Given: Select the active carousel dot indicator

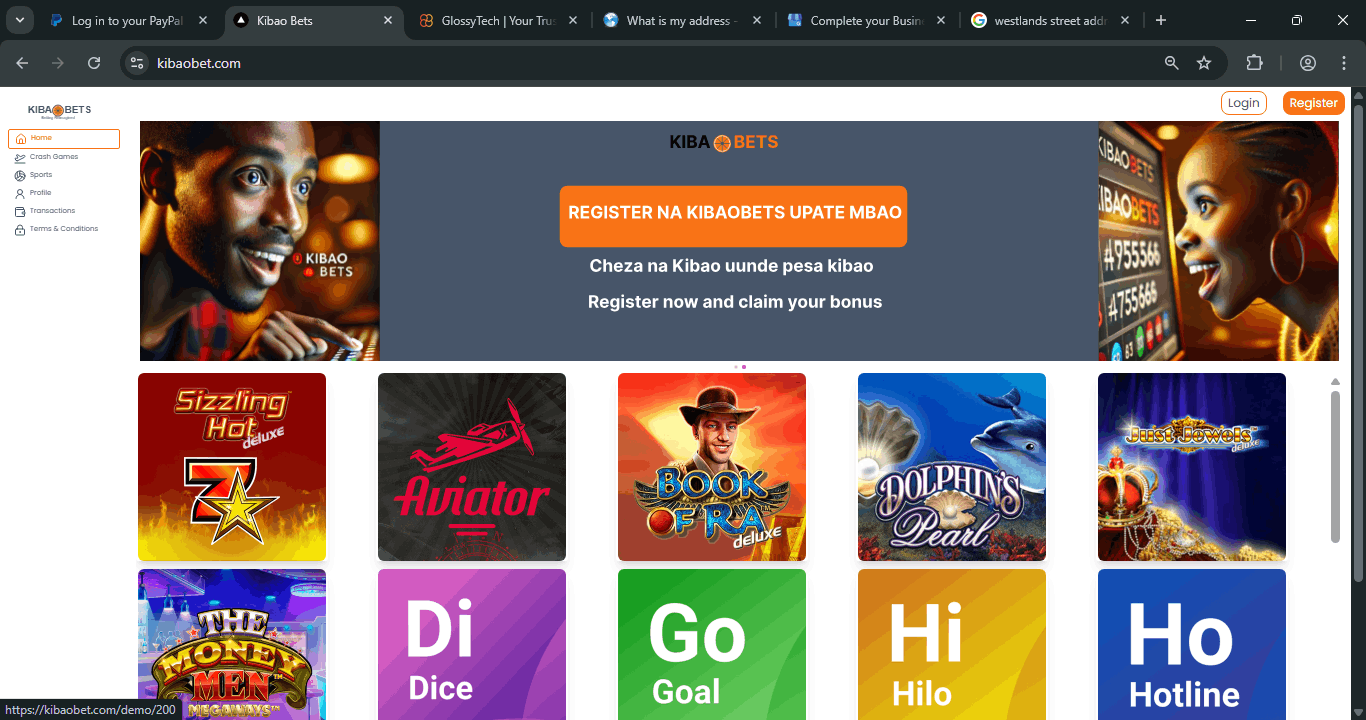Looking at the screenshot, I should 744,367.
